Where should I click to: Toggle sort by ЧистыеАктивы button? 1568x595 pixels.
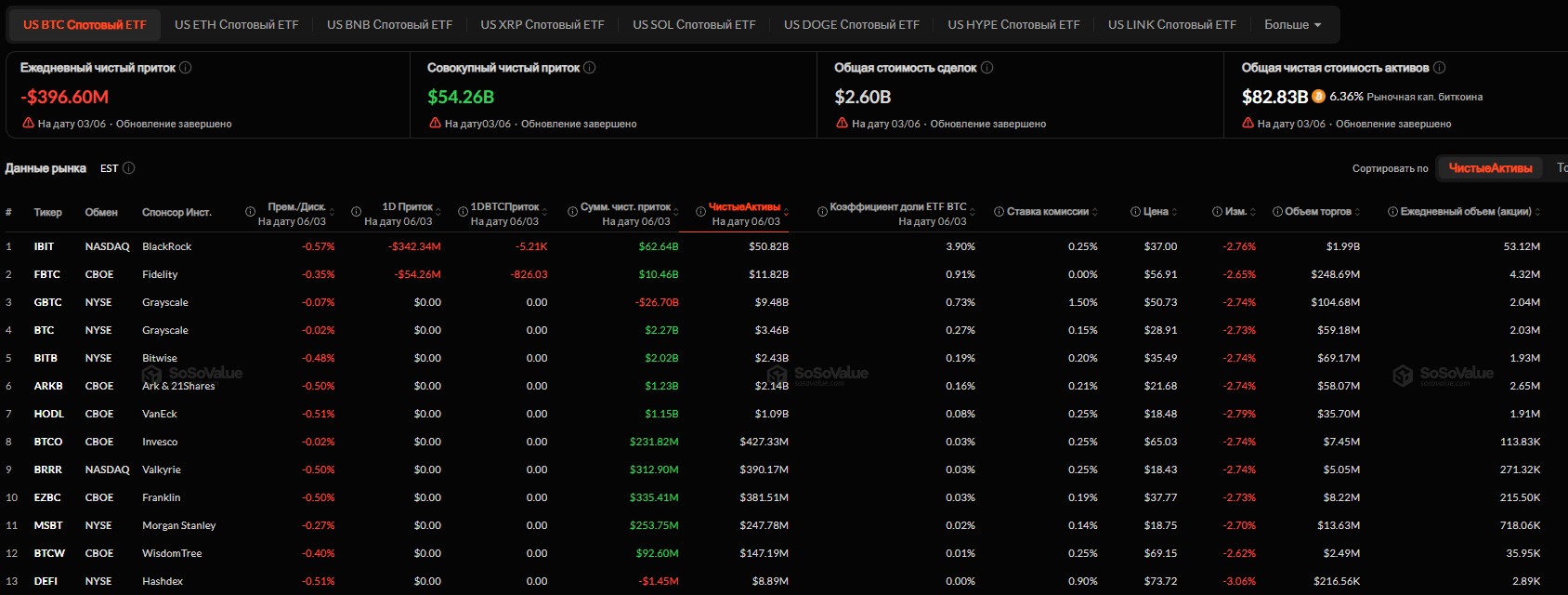click(1490, 168)
